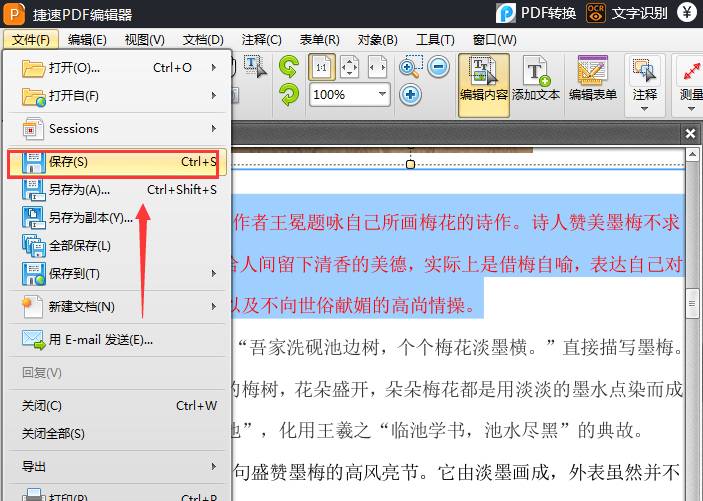Open the 100% zoom level dropdown
The width and height of the screenshot is (703, 501).
[x=382, y=94]
